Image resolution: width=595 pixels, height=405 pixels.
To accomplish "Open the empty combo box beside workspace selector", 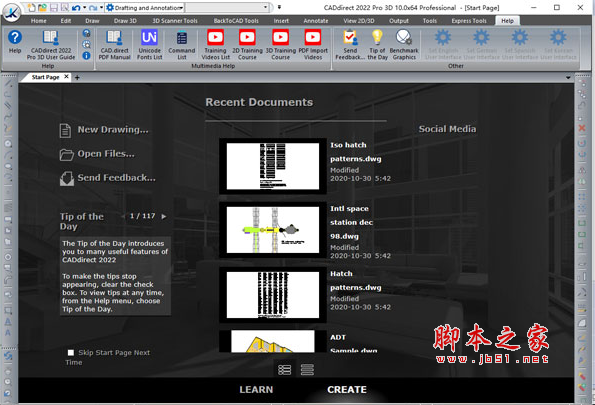I will point(227,8).
